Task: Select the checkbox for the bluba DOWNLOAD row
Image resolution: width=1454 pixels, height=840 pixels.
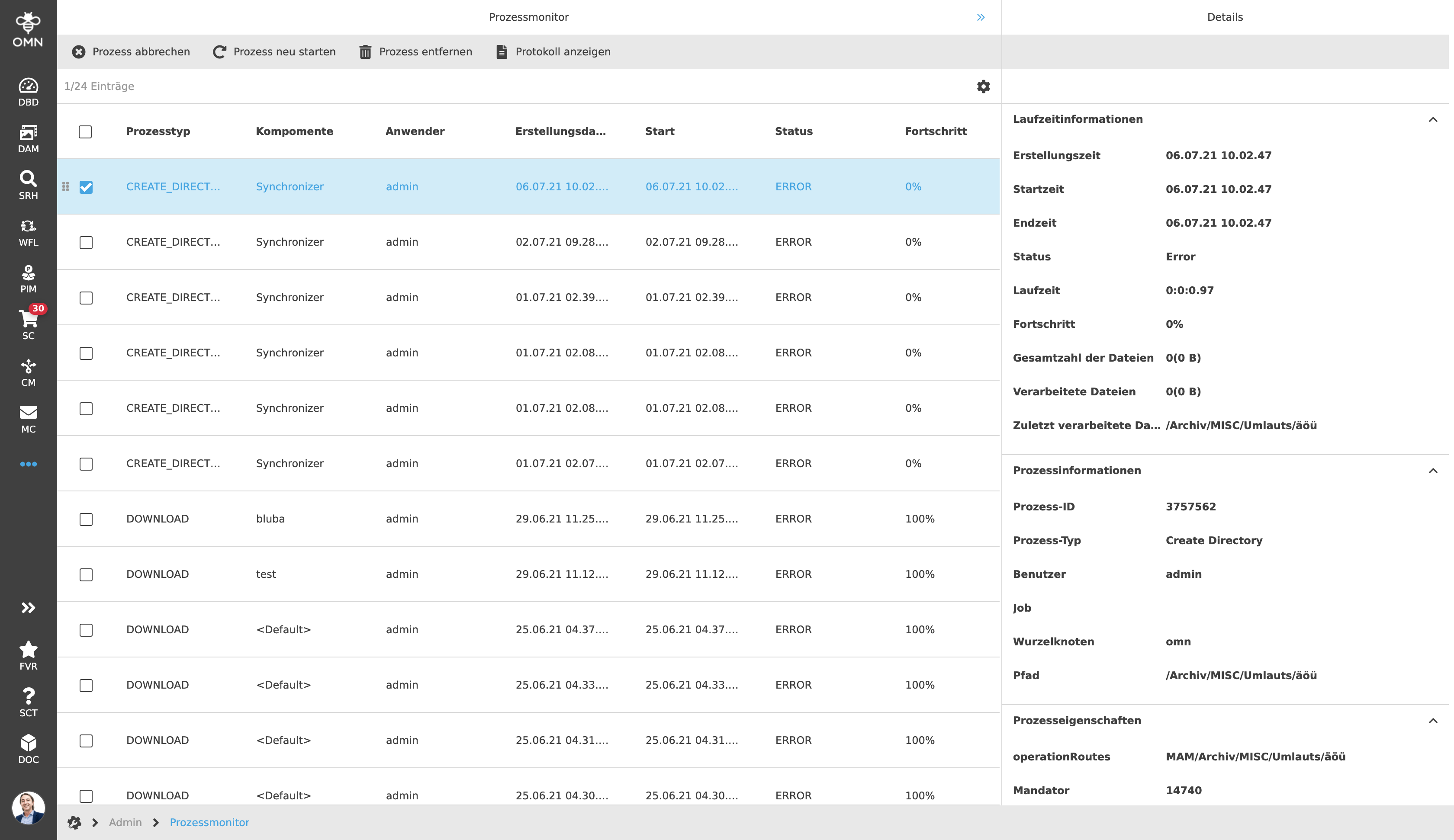Action: click(86, 519)
